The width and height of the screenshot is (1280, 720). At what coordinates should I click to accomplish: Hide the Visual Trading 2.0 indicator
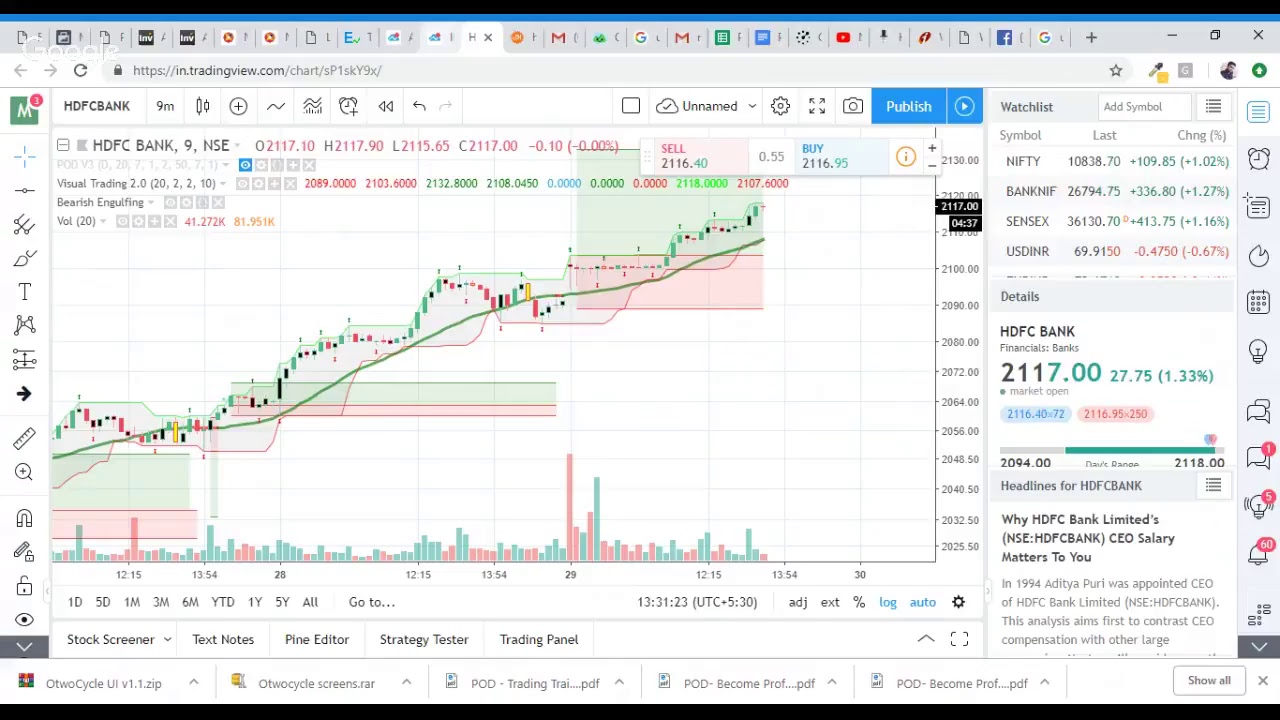point(242,184)
